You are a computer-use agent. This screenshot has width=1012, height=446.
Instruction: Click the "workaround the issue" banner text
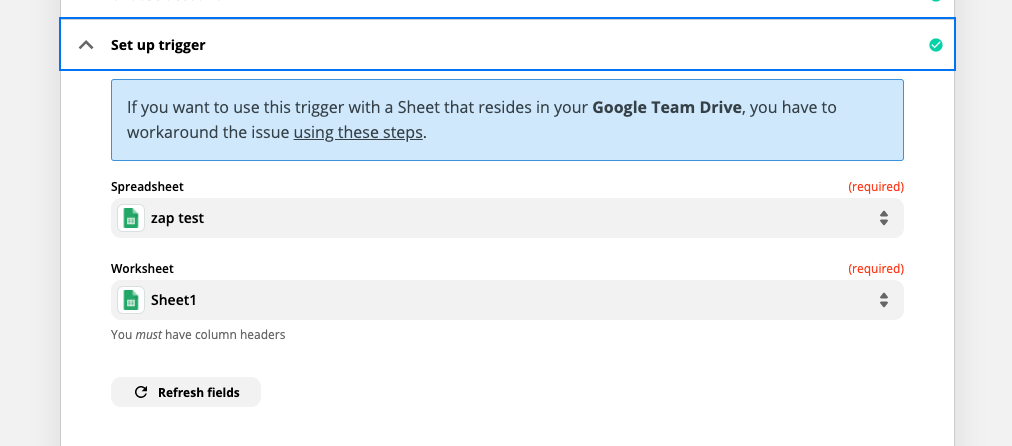pyautogui.click(x=207, y=132)
